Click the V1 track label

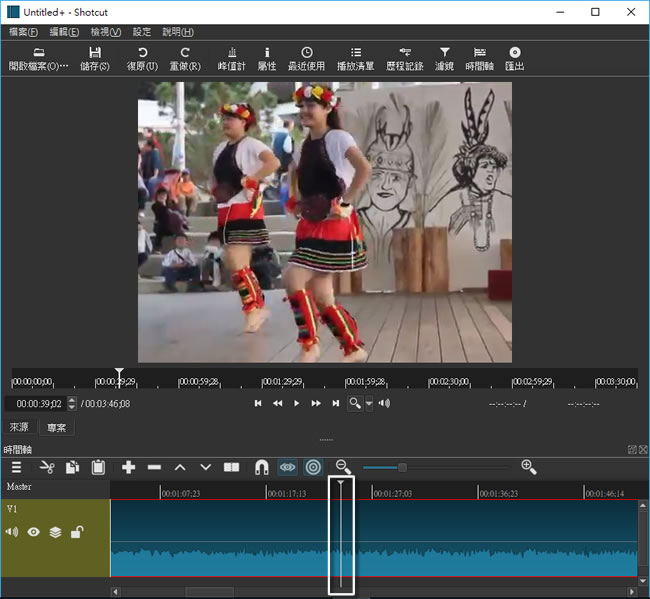(x=12, y=509)
